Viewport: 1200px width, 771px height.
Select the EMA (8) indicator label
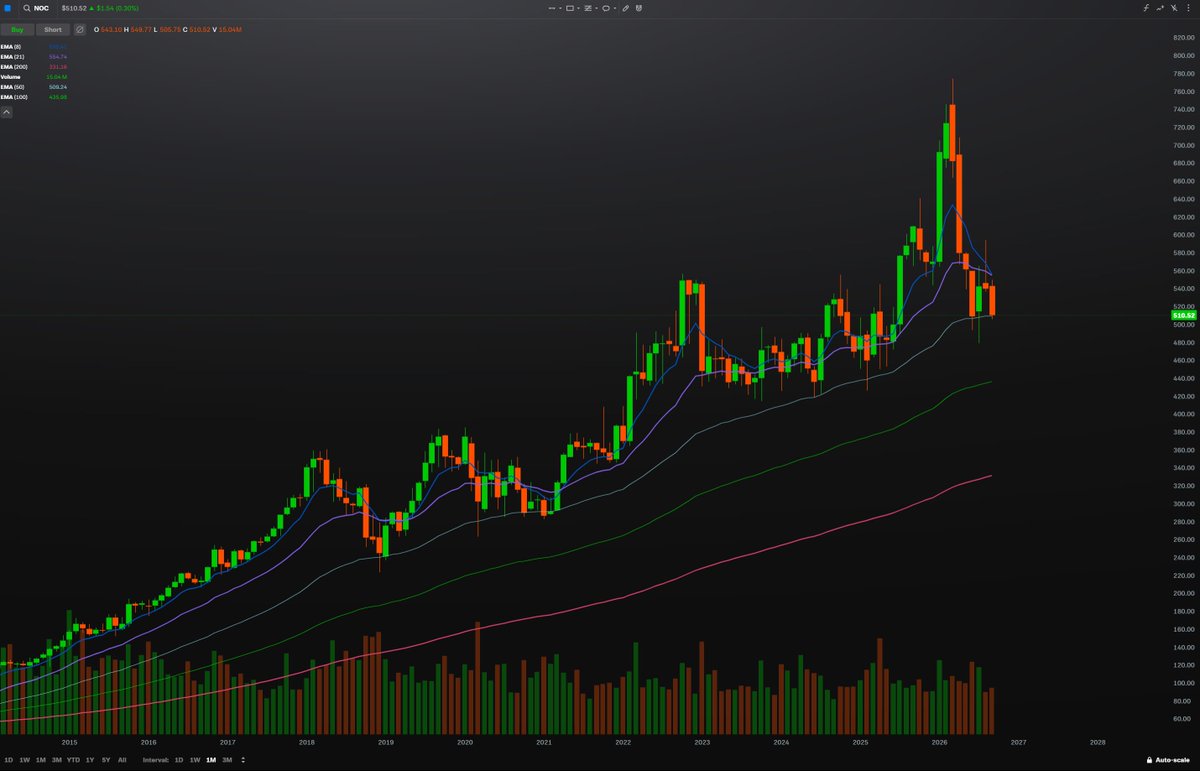click(11, 47)
